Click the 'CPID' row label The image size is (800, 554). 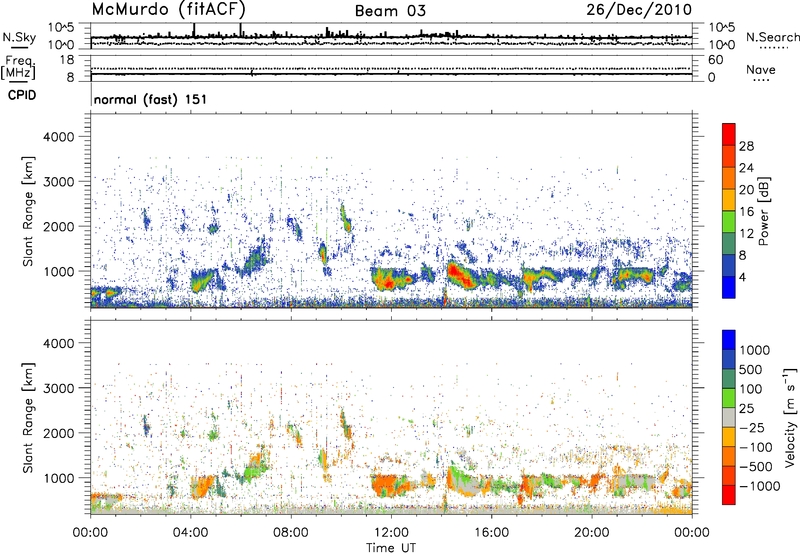coord(21,95)
